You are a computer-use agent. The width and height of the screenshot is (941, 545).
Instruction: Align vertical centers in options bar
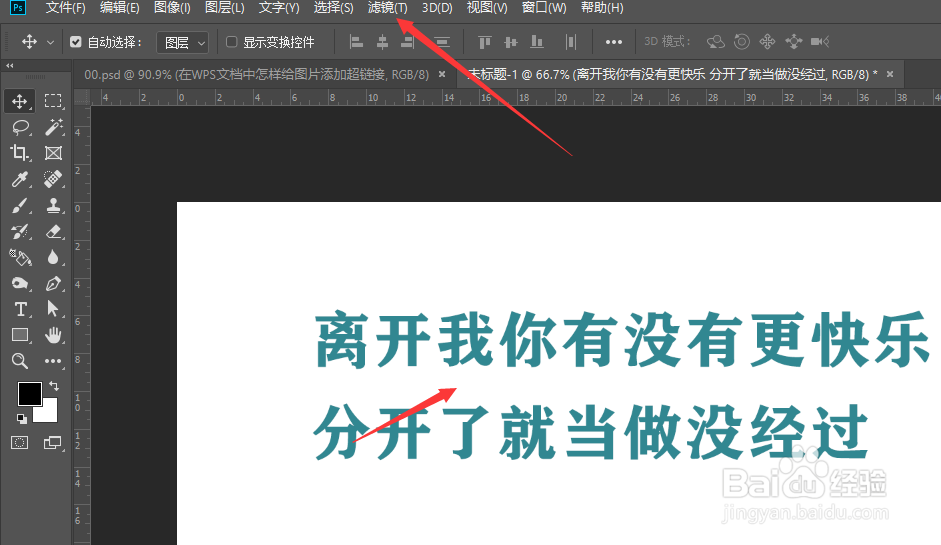(511, 42)
